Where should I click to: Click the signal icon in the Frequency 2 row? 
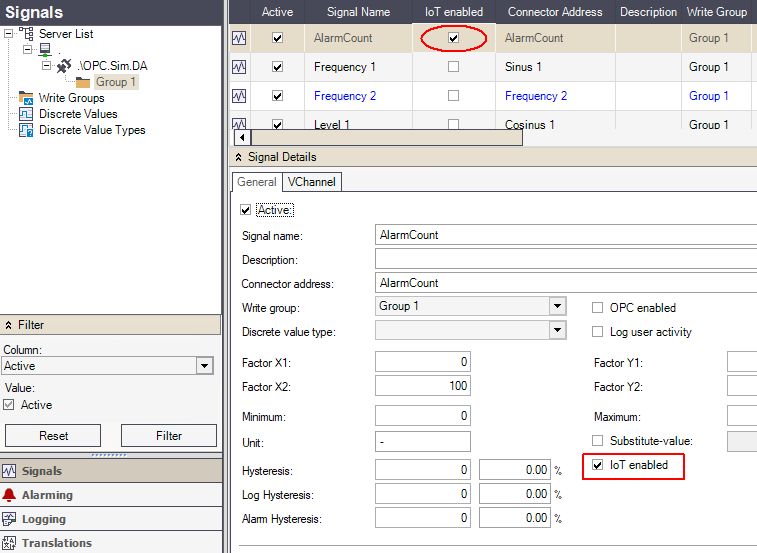coord(239,96)
